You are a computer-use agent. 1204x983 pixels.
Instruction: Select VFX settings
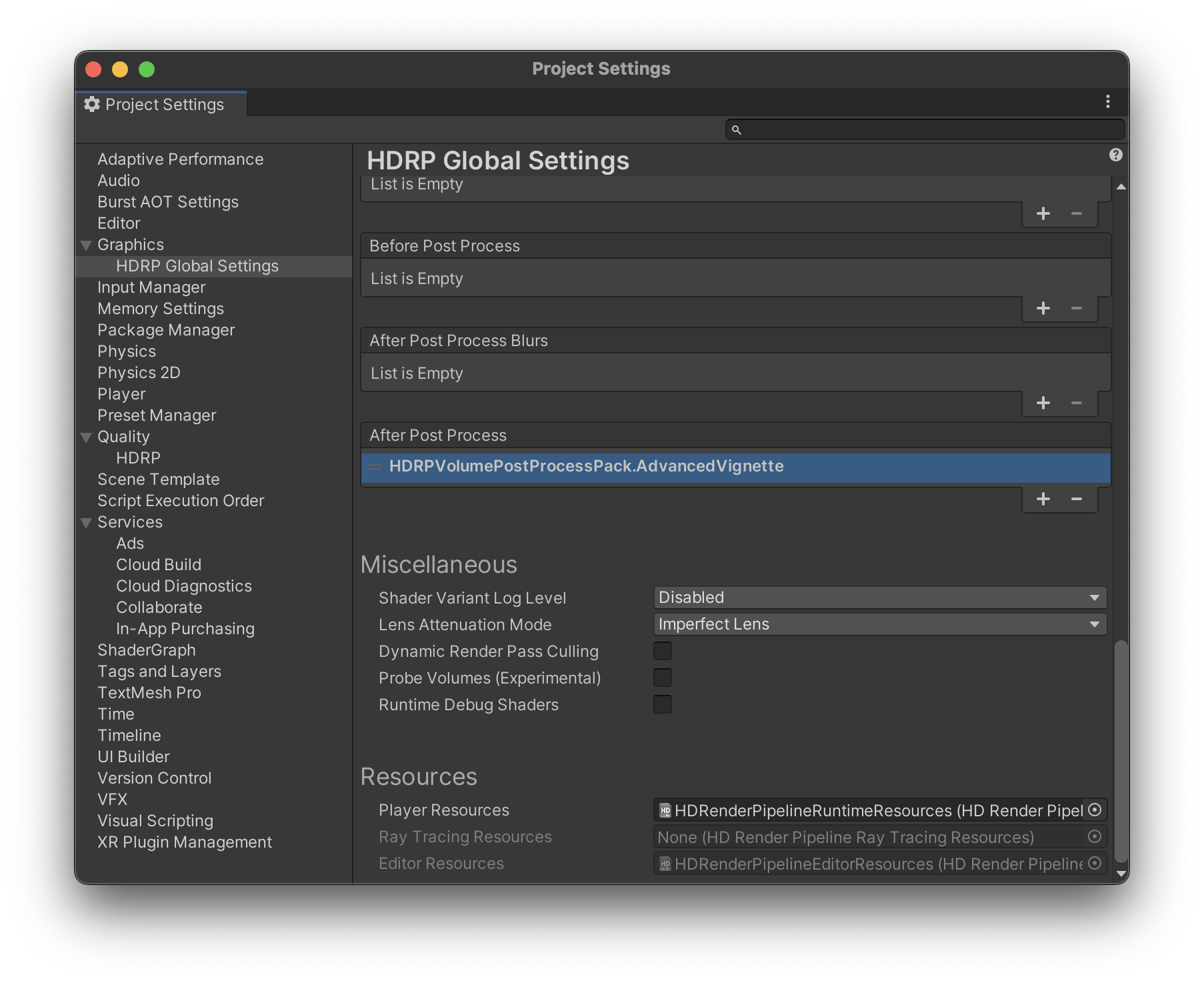click(x=112, y=800)
